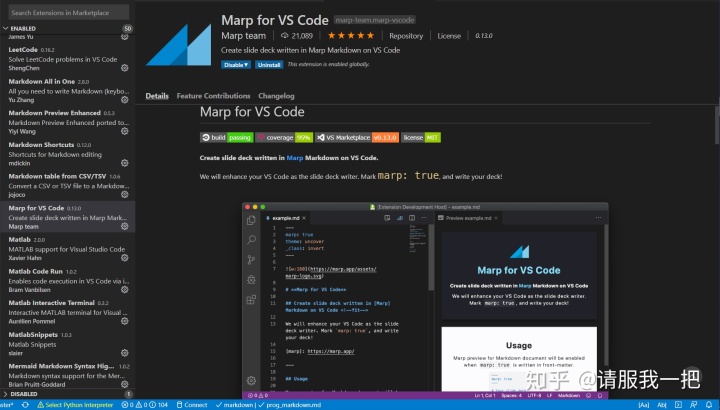The height and width of the screenshot is (410, 720).
Task: Open the gear menu for Markdown table from CSV/TSV
Action: [124, 195]
